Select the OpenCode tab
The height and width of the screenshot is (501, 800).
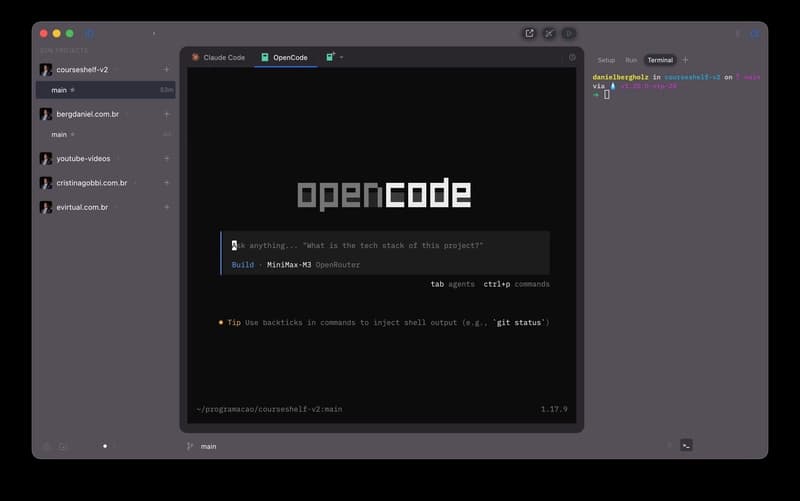pyautogui.click(x=285, y=57)
